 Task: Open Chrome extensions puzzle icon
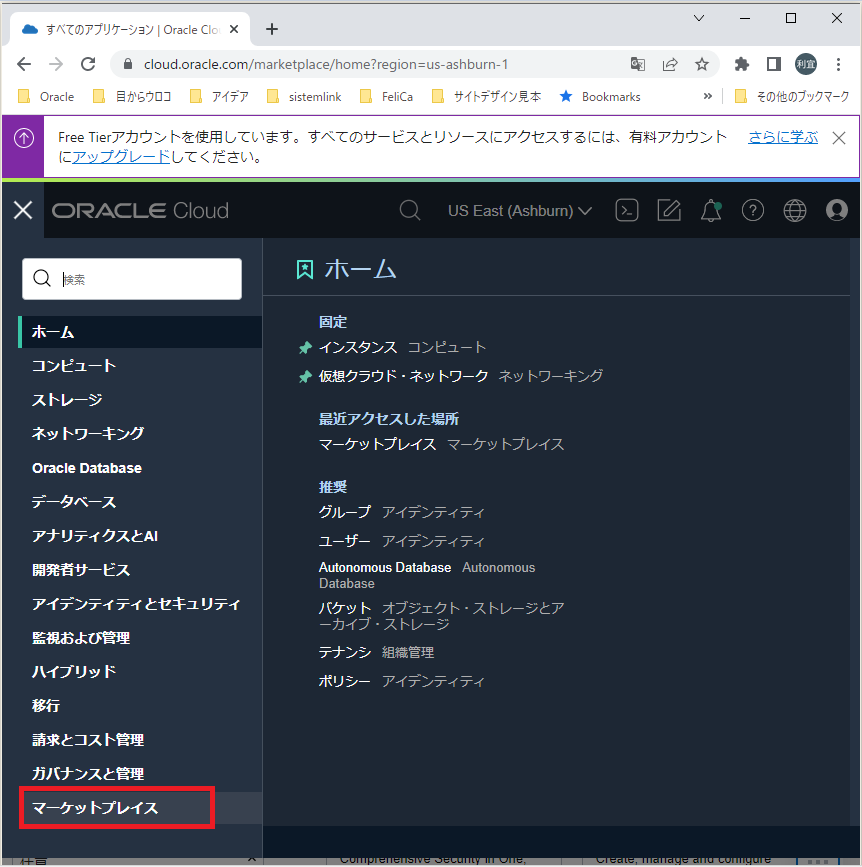tap(741, 64)
